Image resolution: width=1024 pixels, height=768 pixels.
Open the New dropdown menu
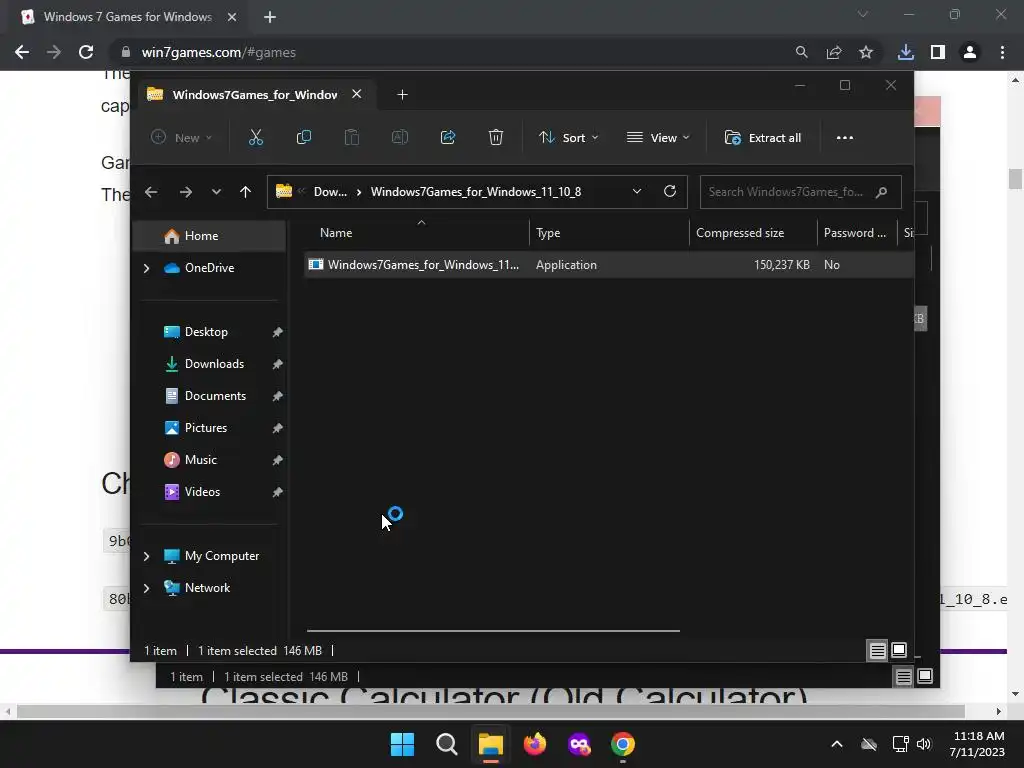click(x=182, y=138)
